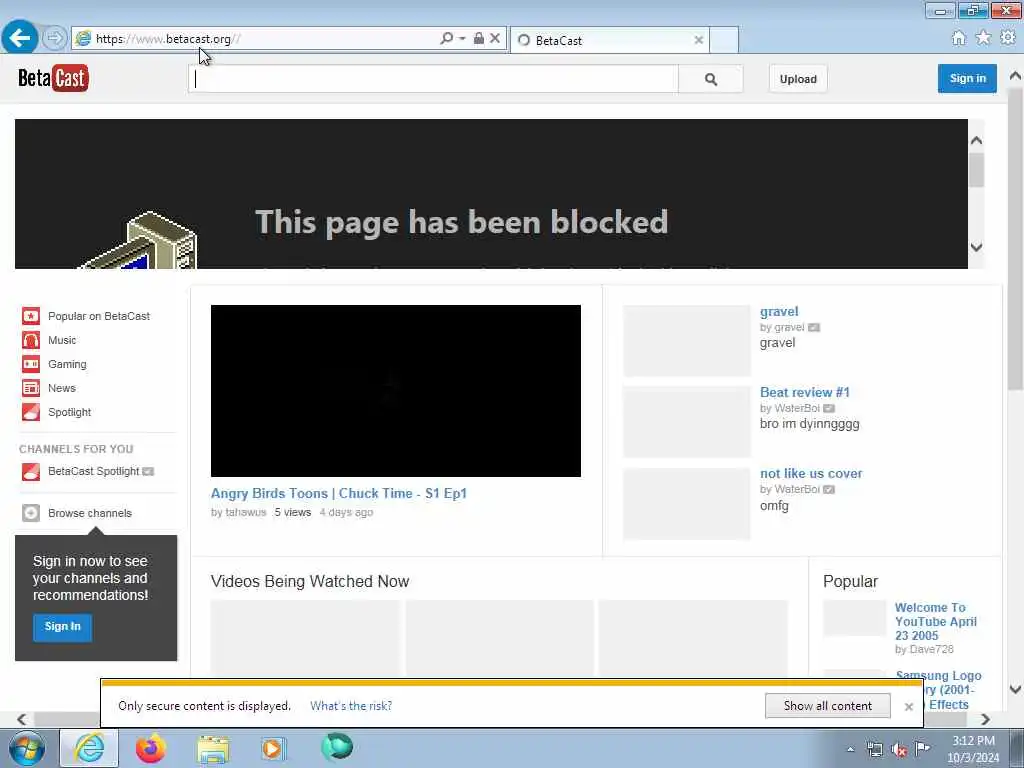Open the BetaCast Spotlight channel
Screen dimensions: 1024x768
[93, 472]
